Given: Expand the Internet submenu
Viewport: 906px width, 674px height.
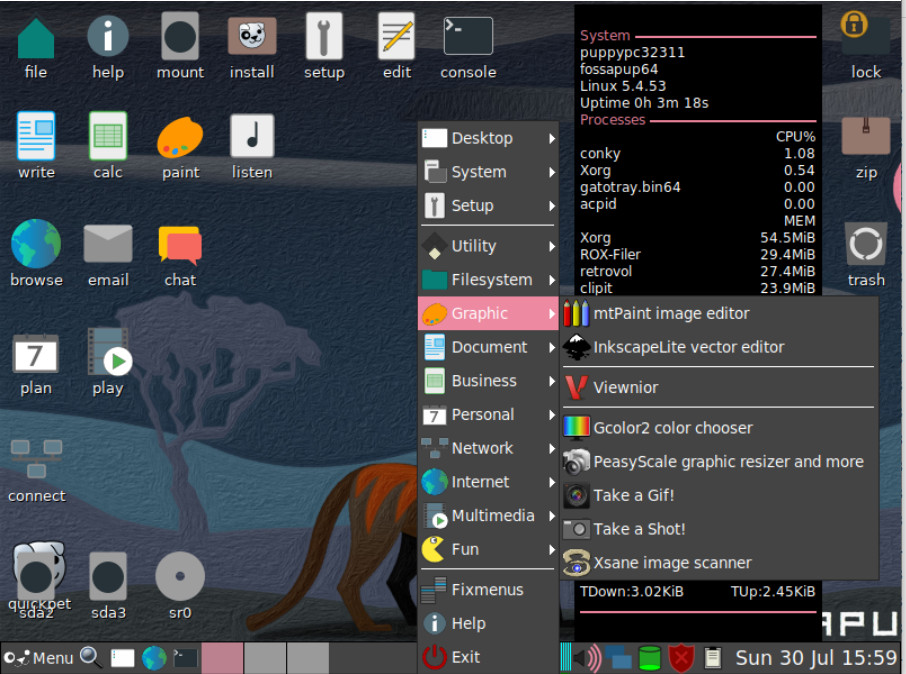Looking at the screenshot, I should (488, 482).
